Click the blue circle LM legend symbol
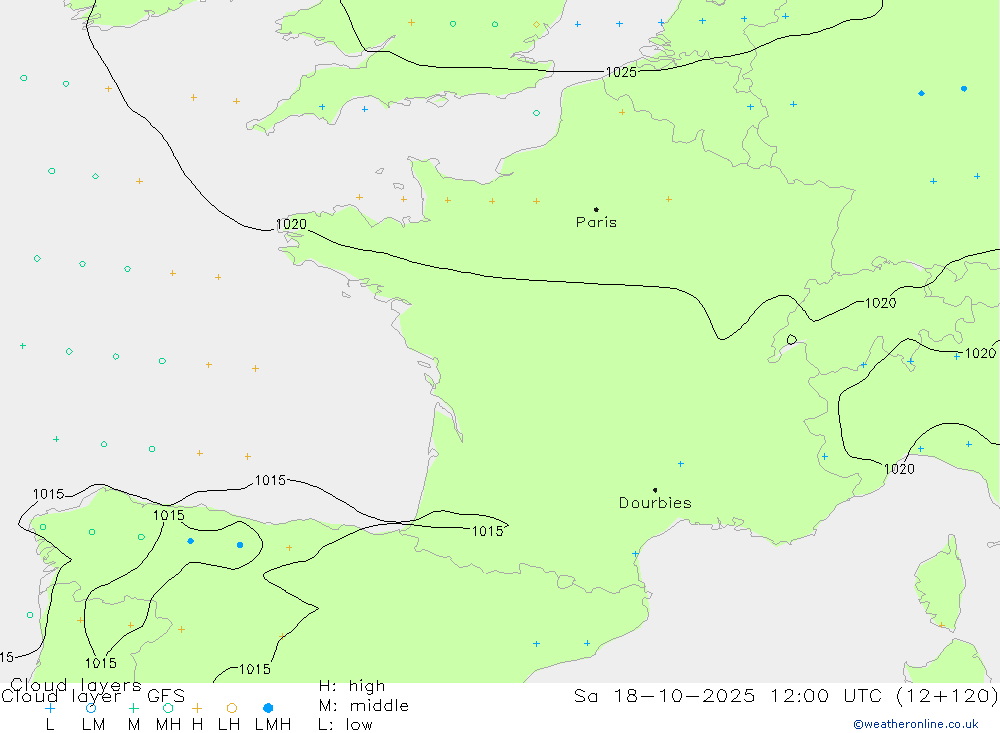 coord(91,708)
